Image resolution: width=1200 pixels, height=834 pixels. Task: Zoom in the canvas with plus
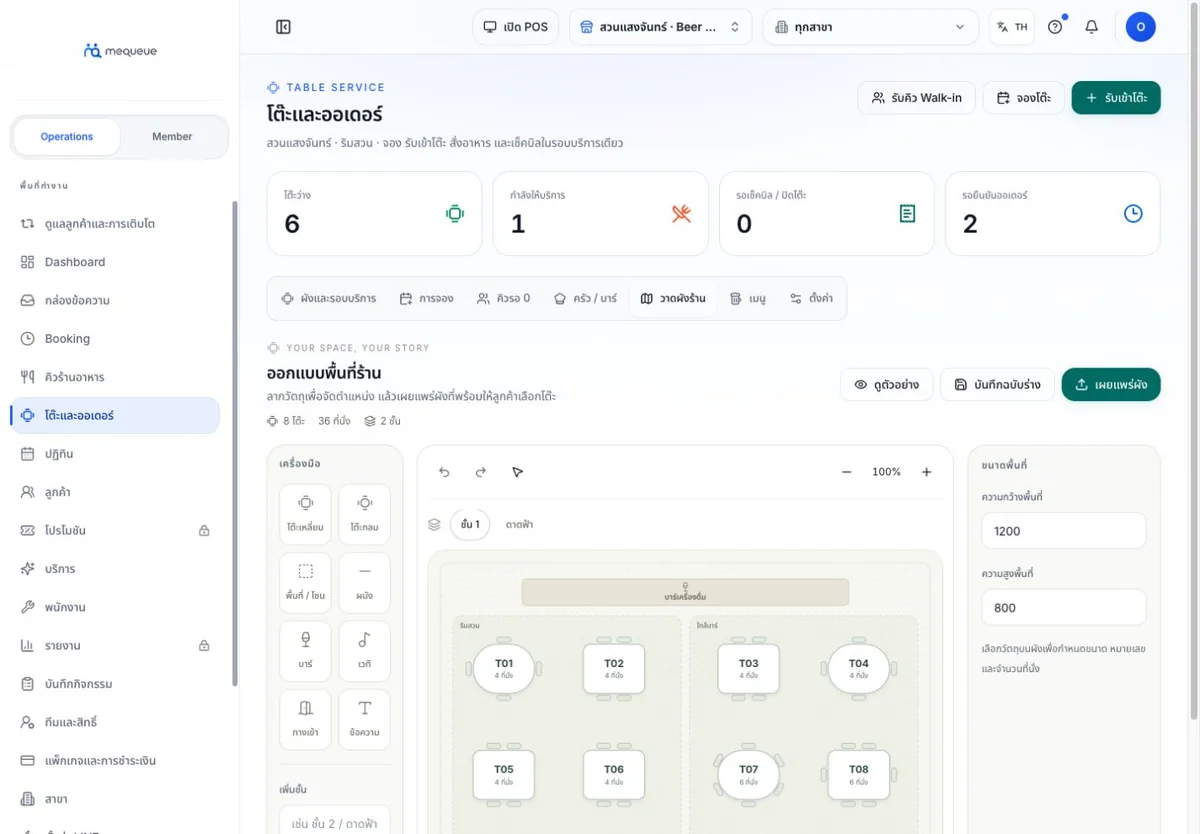point(926,472)
